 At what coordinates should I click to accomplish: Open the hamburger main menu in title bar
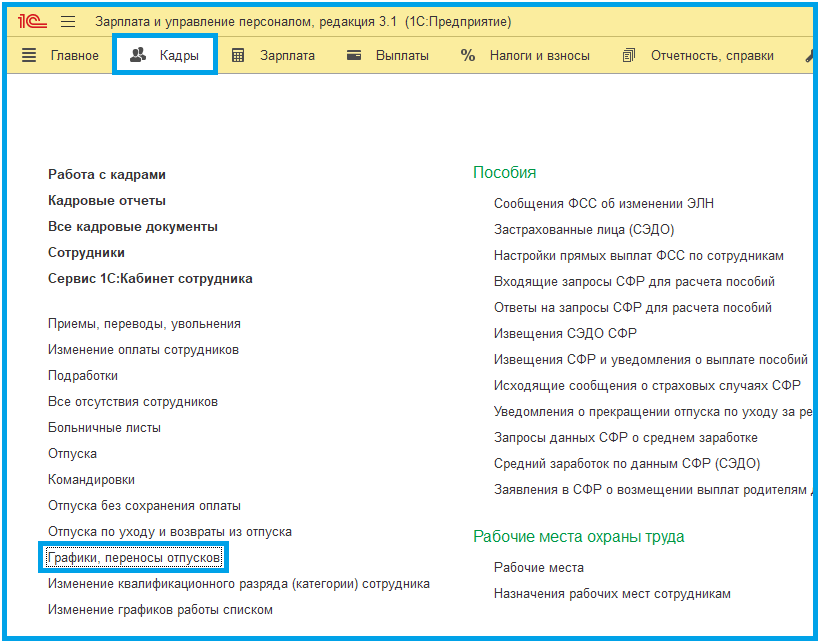(68, 21)
